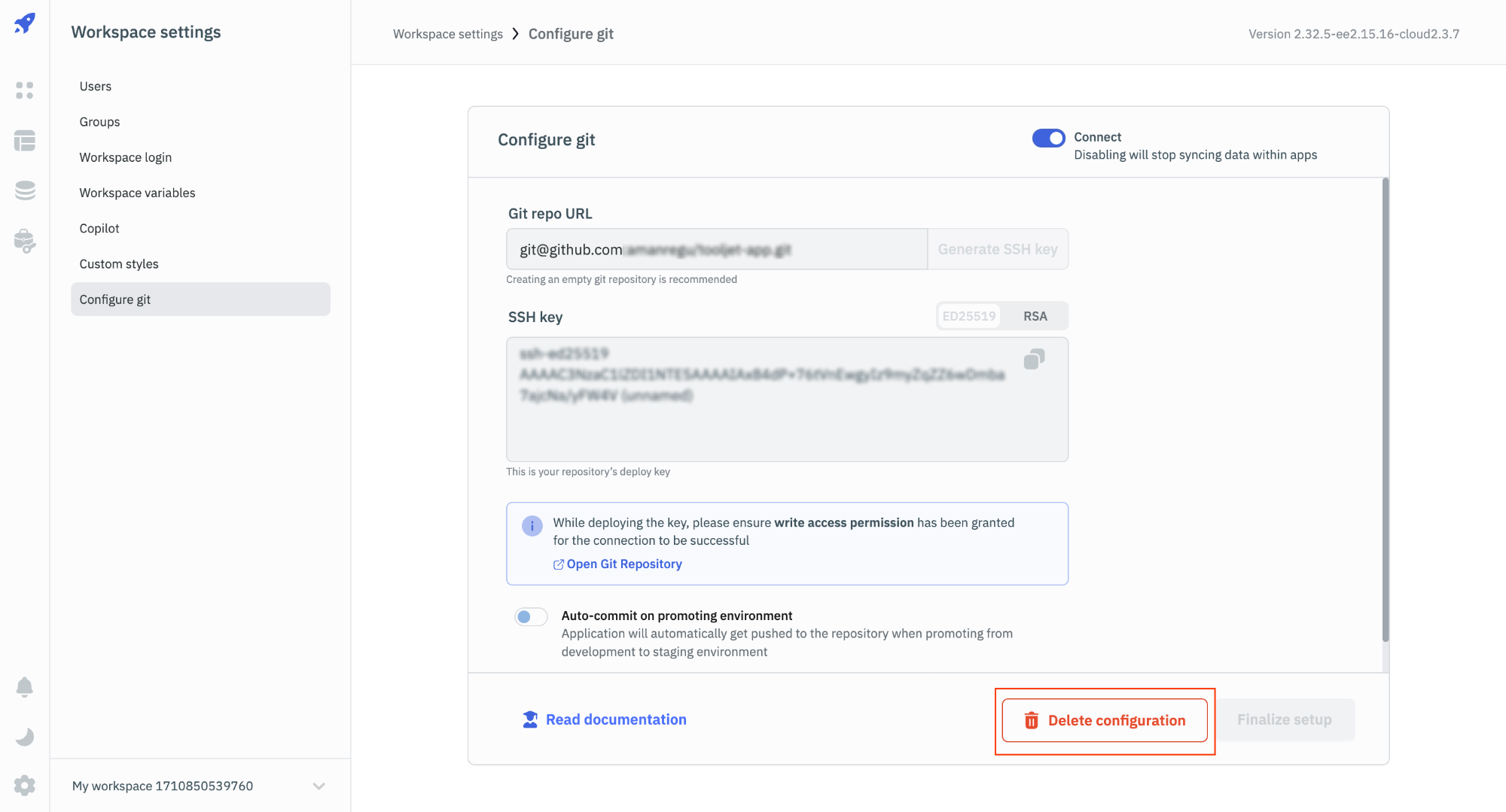Select the ED25519 key type

click(969, 316)
